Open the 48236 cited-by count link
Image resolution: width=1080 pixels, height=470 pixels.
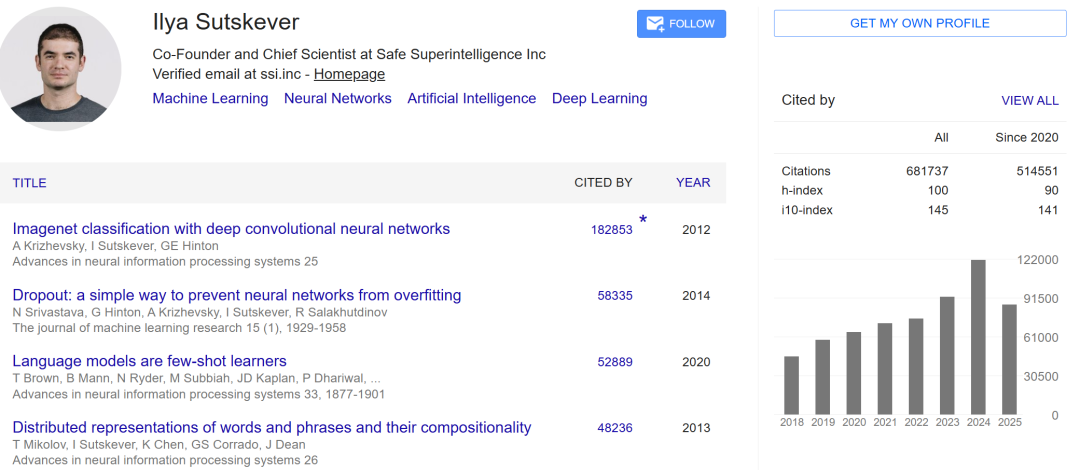[615, 428]
